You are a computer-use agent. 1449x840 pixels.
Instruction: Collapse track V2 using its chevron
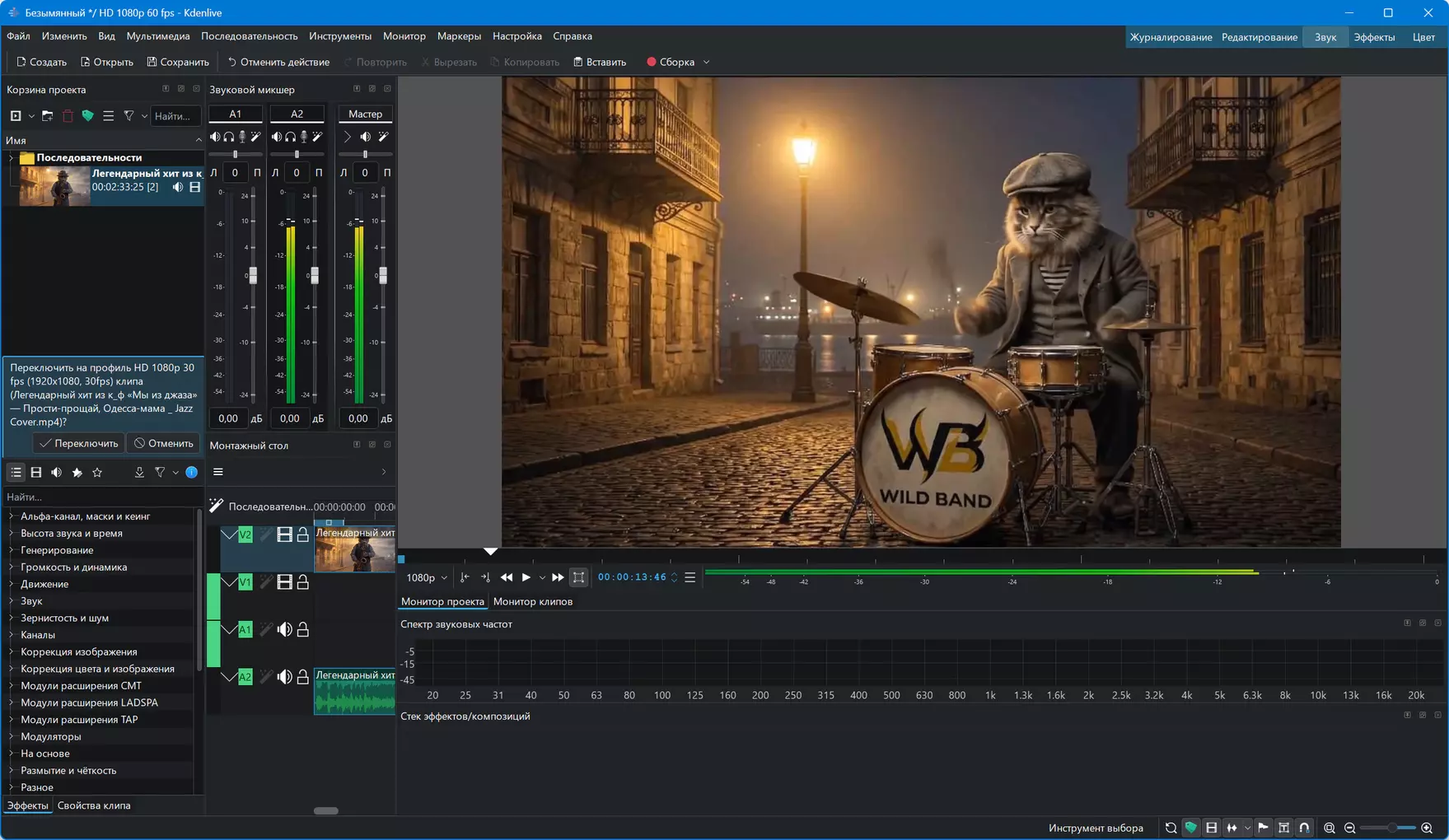228,535
